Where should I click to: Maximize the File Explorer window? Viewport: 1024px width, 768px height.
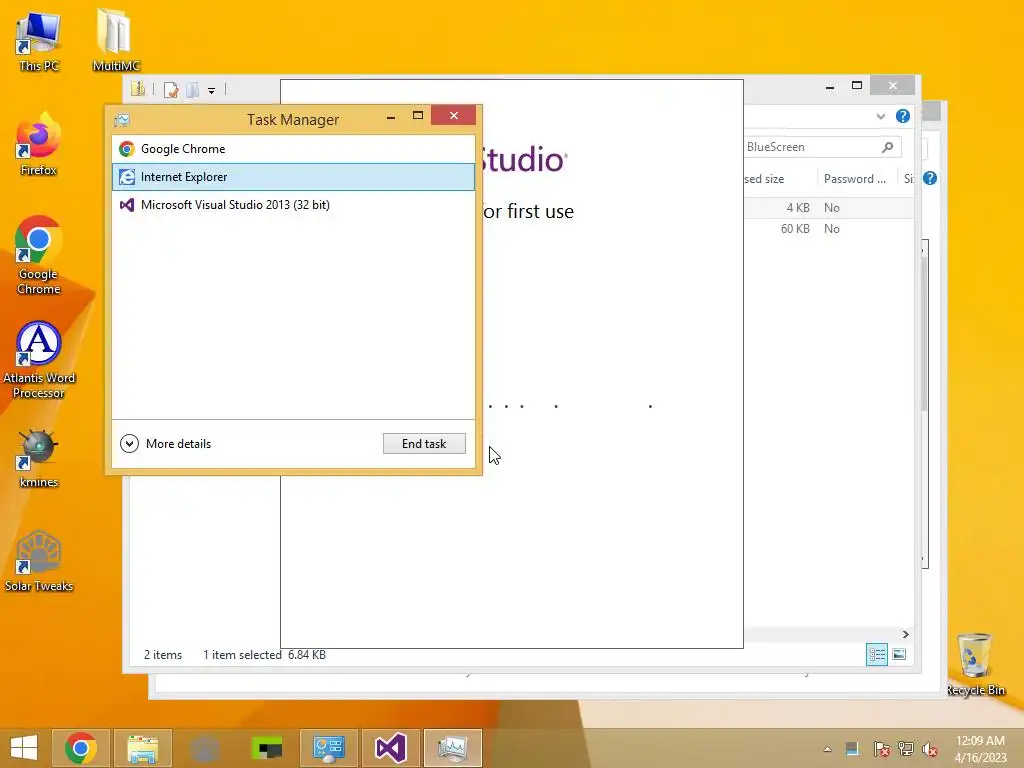[857, 86]
